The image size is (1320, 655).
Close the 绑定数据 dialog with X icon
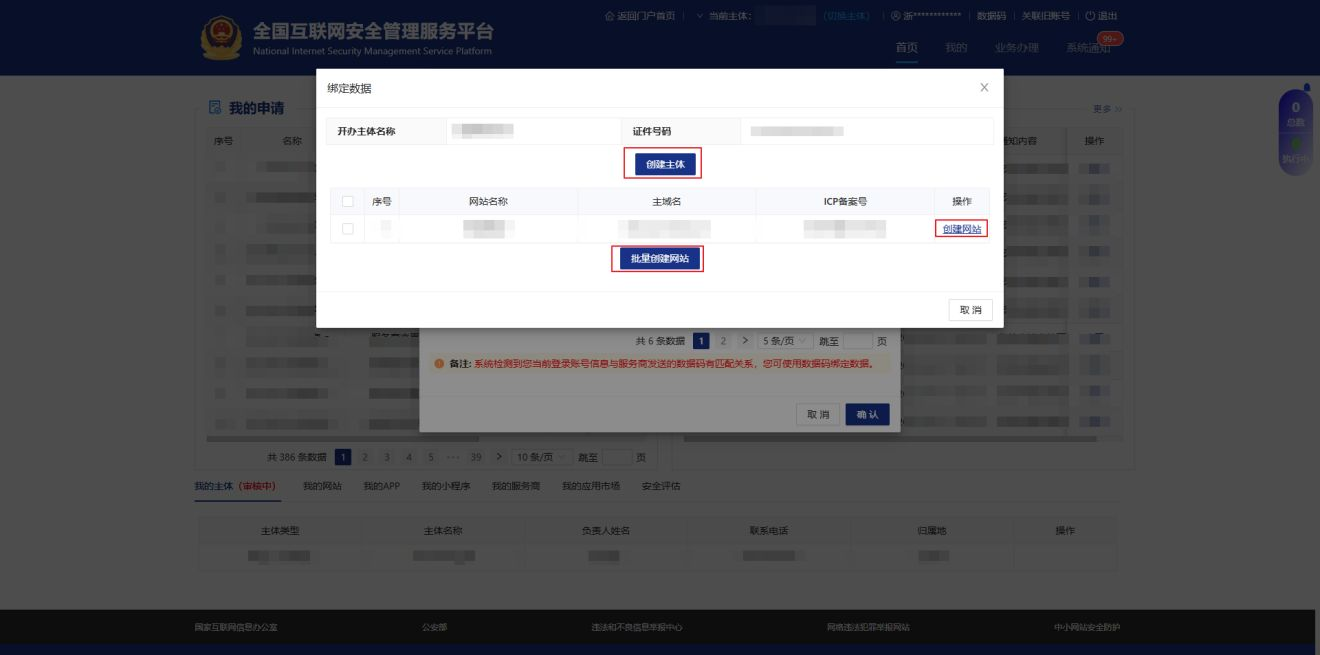(x=984, y=88)
